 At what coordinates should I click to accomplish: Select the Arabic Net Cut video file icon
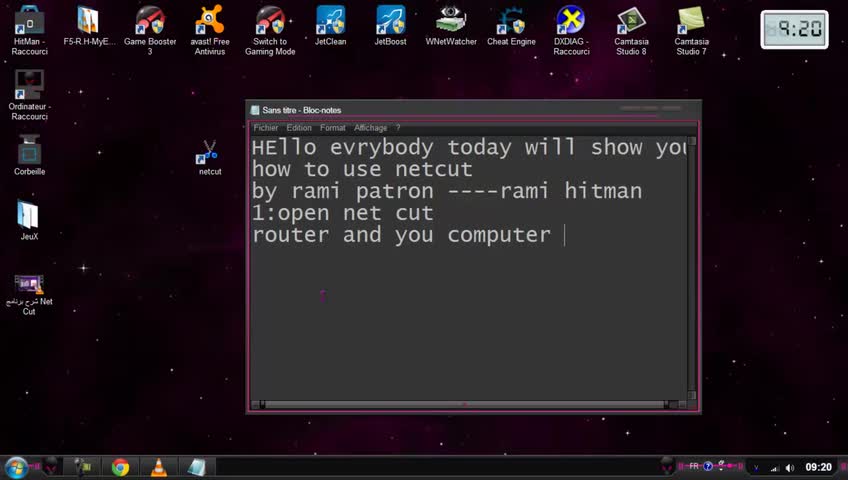pyautogui.click(x=29, y=295)
